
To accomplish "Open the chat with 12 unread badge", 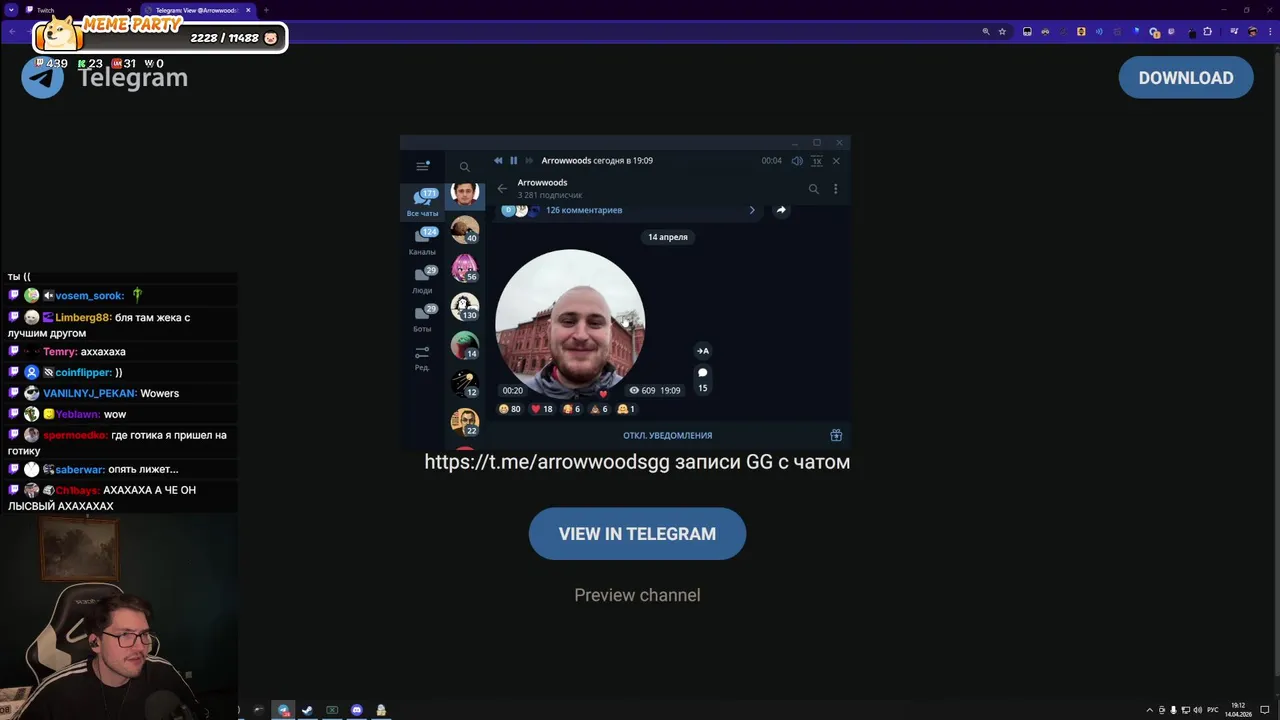I will point(465,384).
